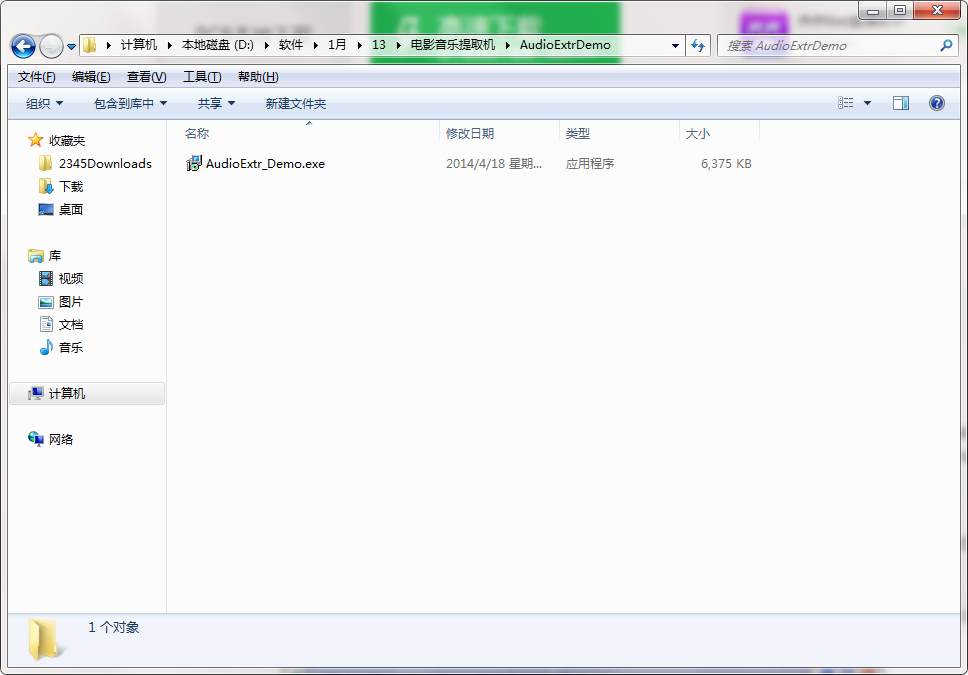This screenshot has width=968, height=675.
Task: Click 新建文件夹 button
Action: click(296, 103)
